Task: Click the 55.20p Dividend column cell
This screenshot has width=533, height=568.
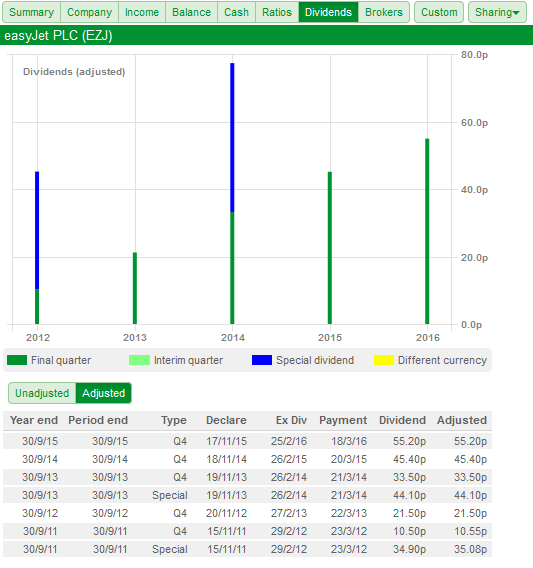Action: click(409, 441)
